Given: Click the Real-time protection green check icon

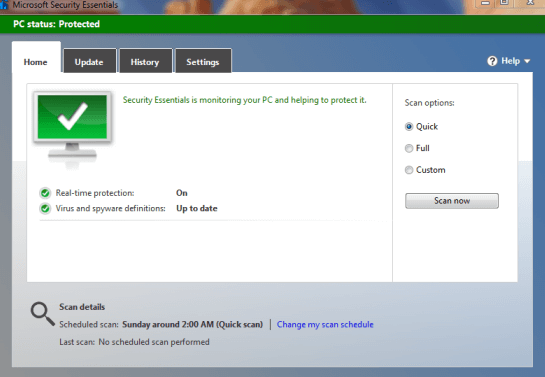Looking at the screenshot, I should click(x=45, y=193).
